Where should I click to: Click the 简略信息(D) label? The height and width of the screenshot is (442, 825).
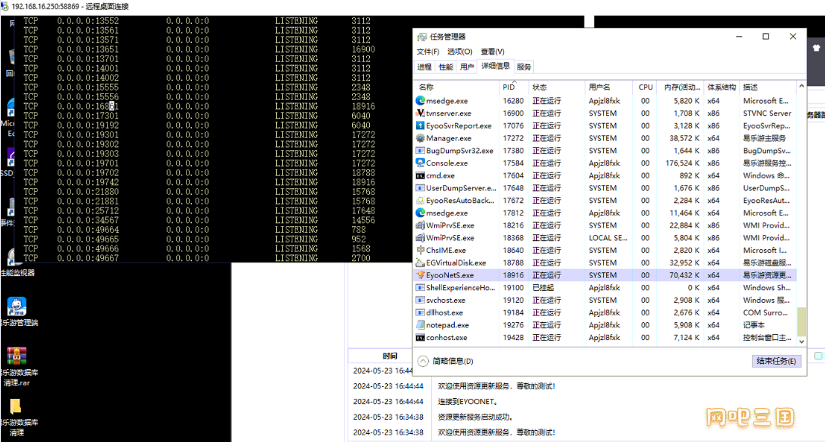pyautogui.click(x=453, y=361)
